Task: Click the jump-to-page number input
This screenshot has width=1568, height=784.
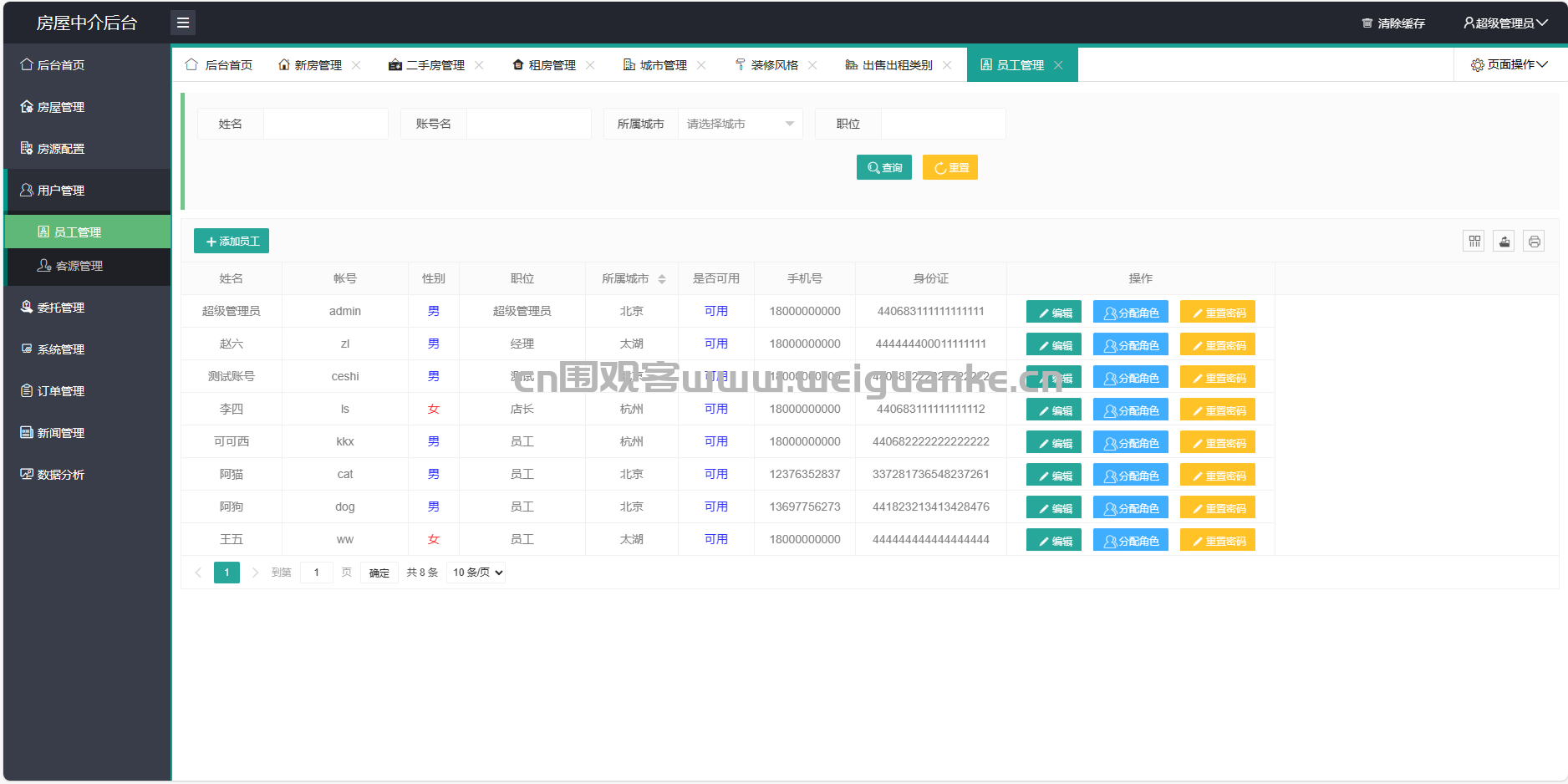Action: [x=317, y=573]
